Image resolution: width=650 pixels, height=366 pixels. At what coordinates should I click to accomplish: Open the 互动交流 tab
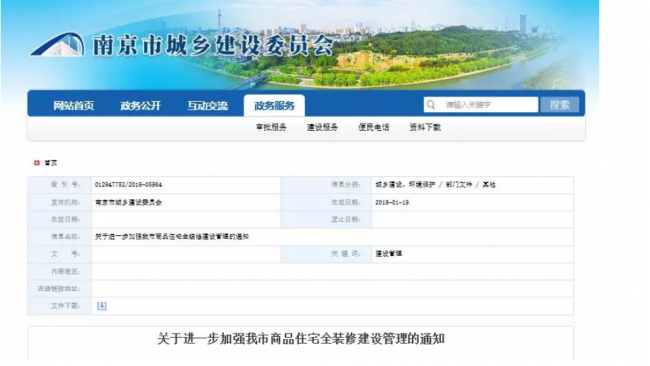tap(207, 106)
